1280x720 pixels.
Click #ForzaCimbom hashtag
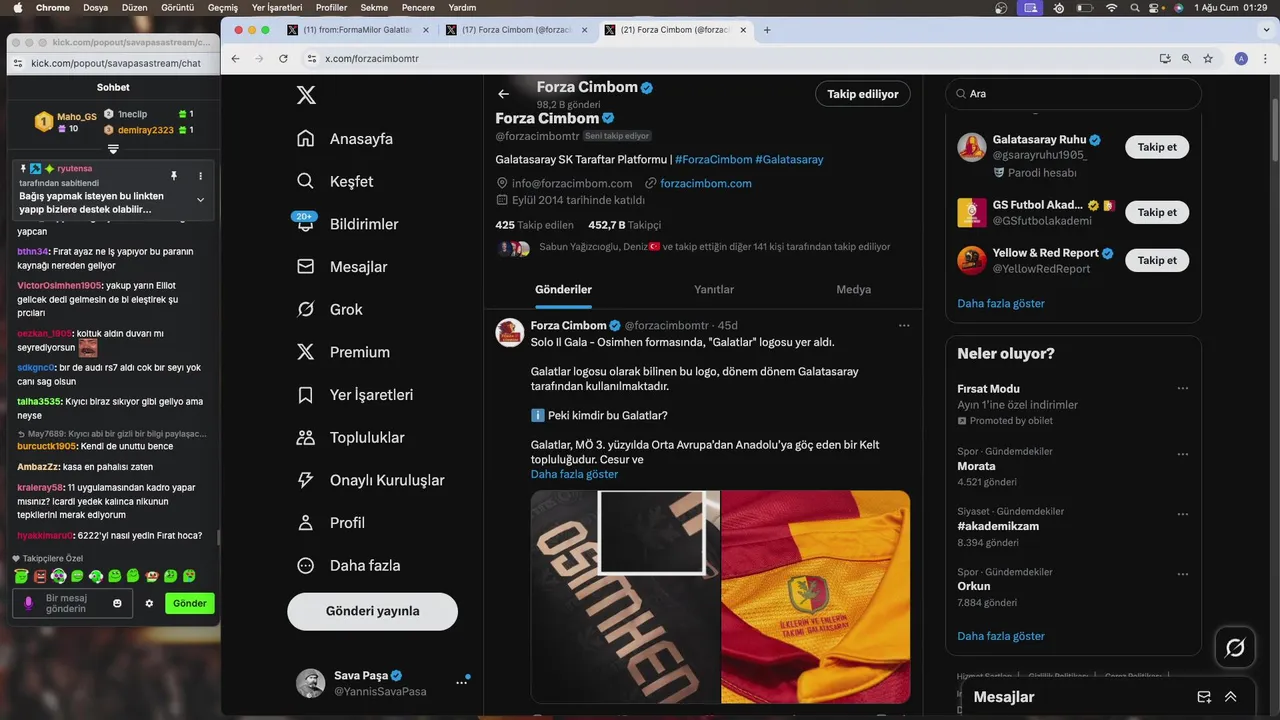point(713,159)
